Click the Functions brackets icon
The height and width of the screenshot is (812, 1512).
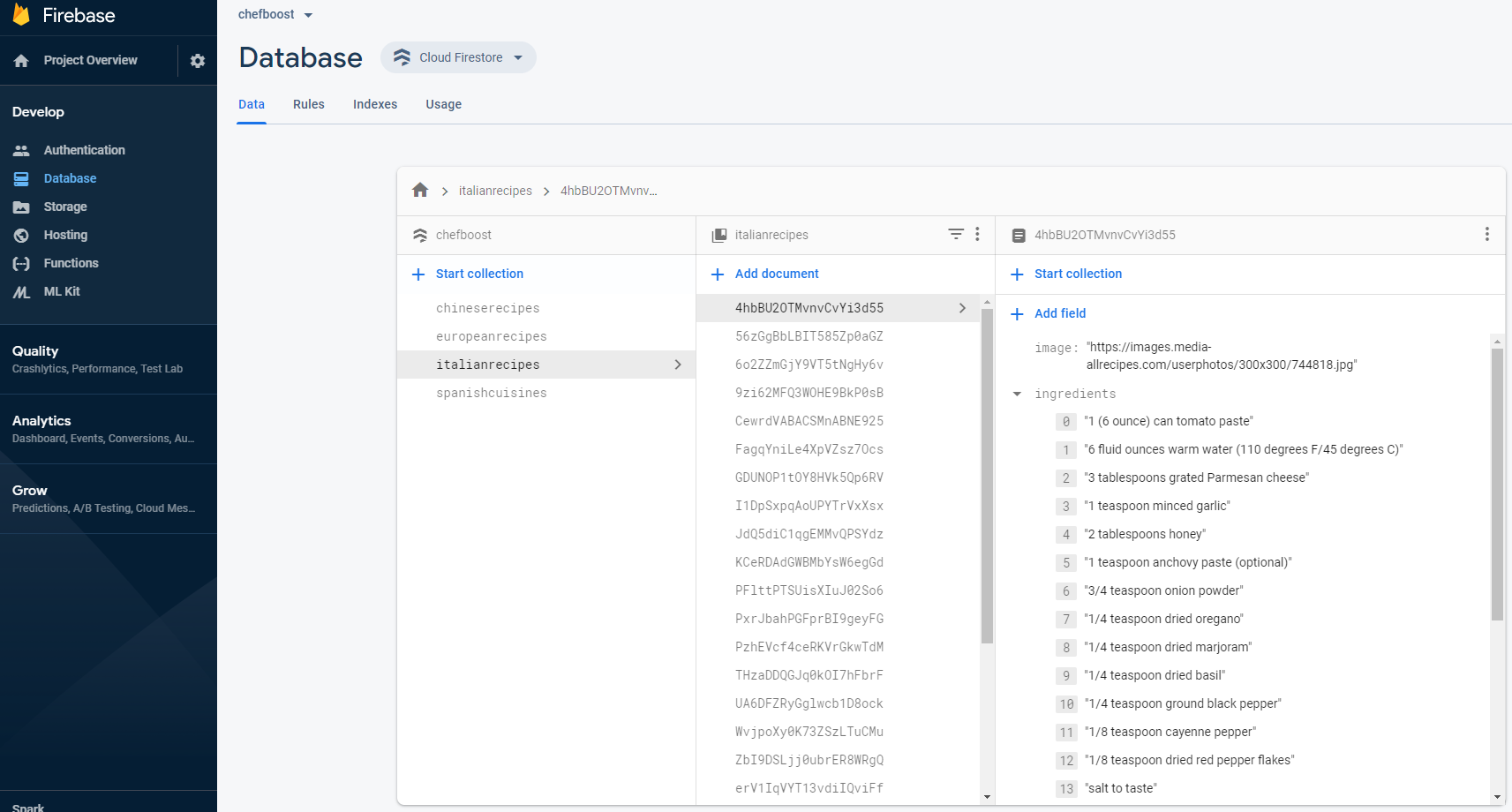21,264
